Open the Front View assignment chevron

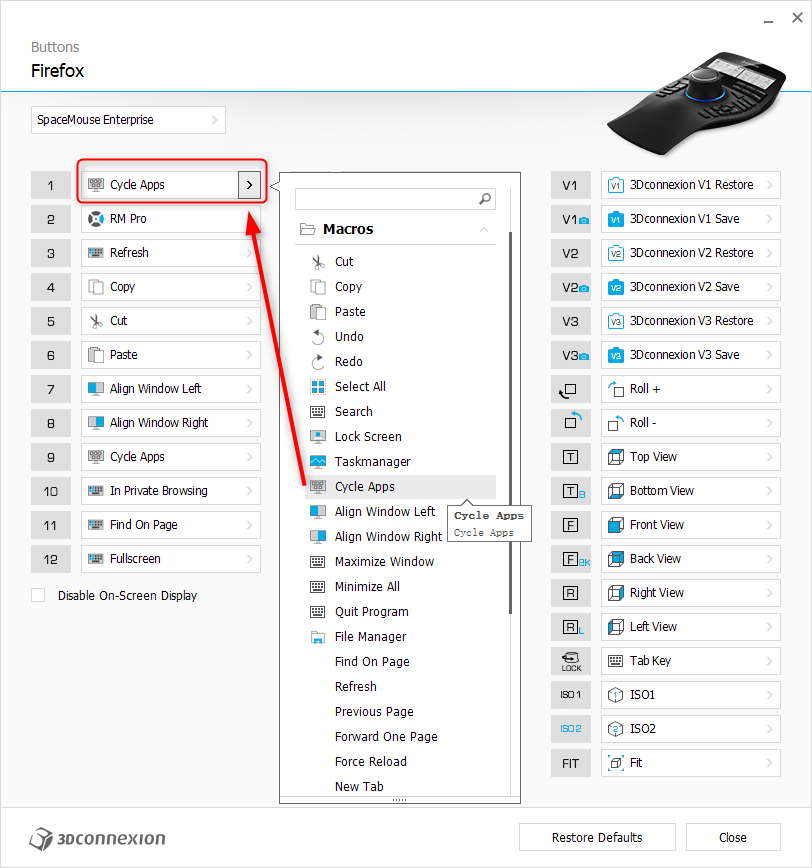(769, 525)
